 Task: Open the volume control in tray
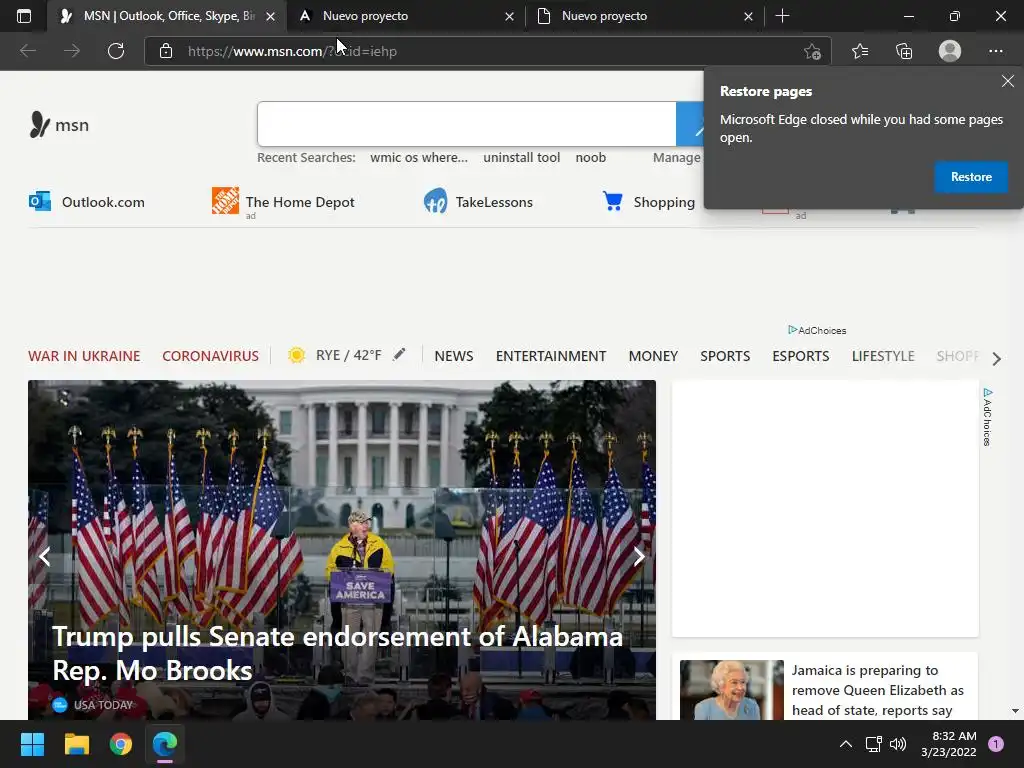pos(899,744)
